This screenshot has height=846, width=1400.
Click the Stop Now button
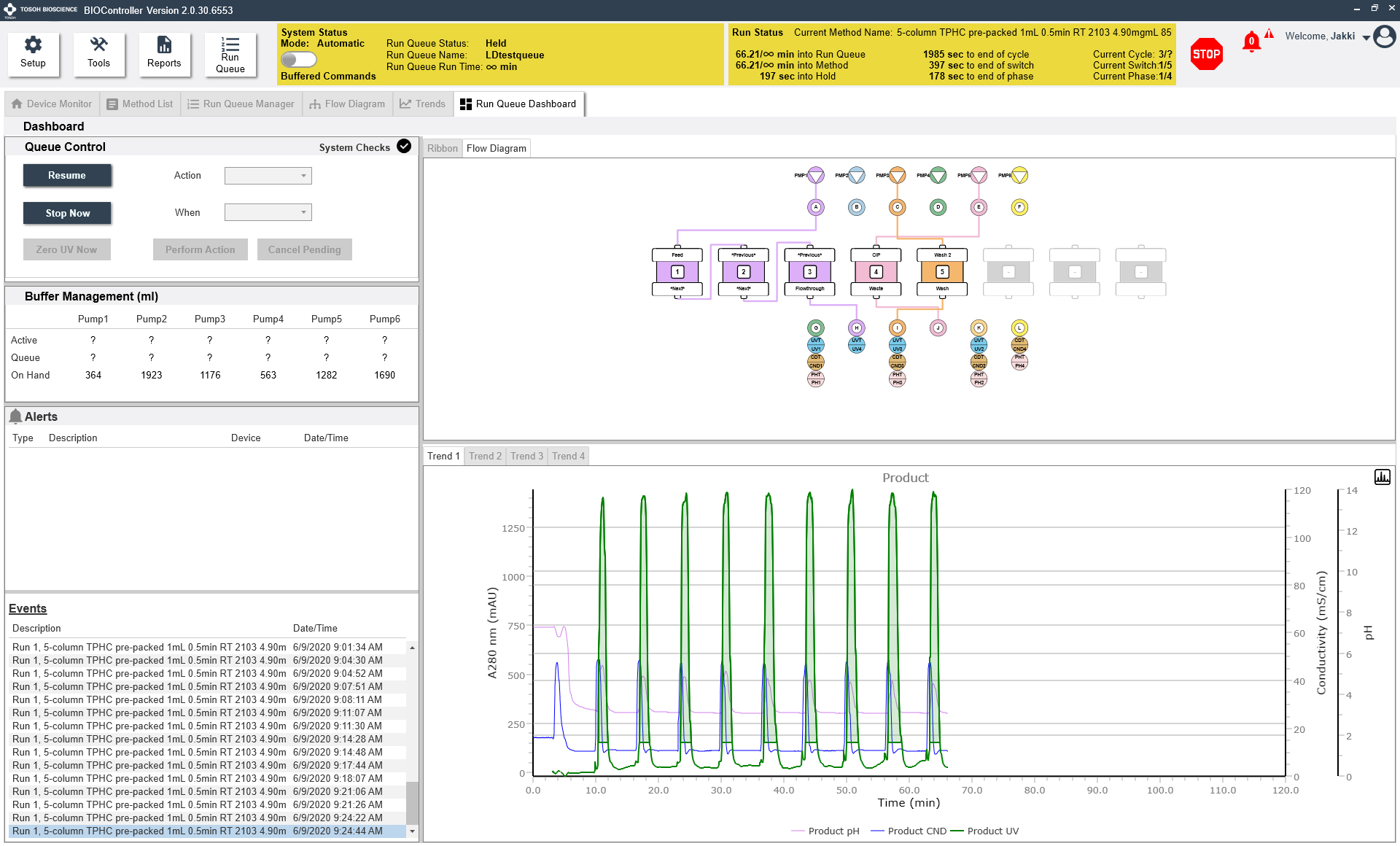pos(66,212)
